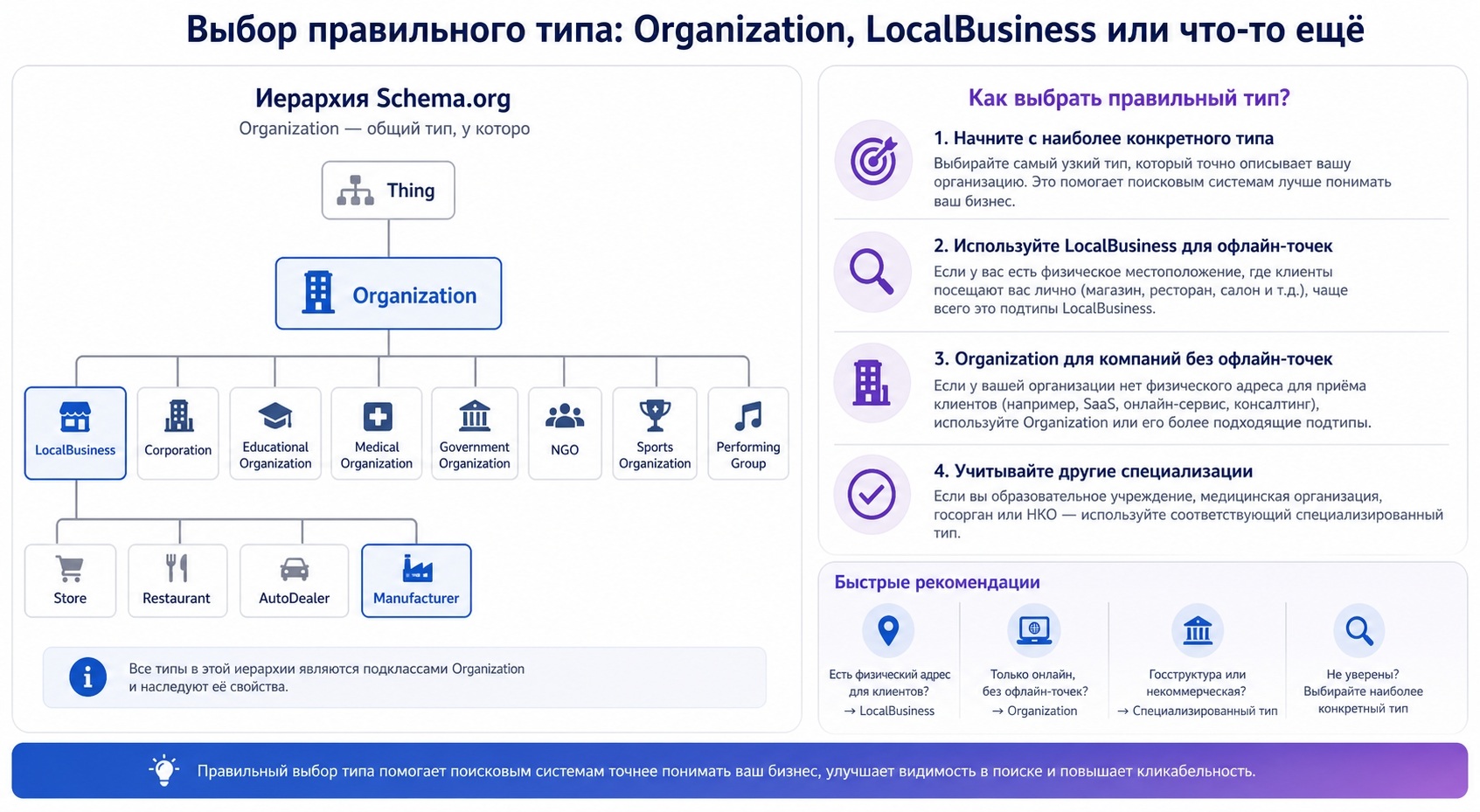1480x812 pixels.
Task: Click the 'Быстрые рекомендации' heading
Action: coord(937,582)
